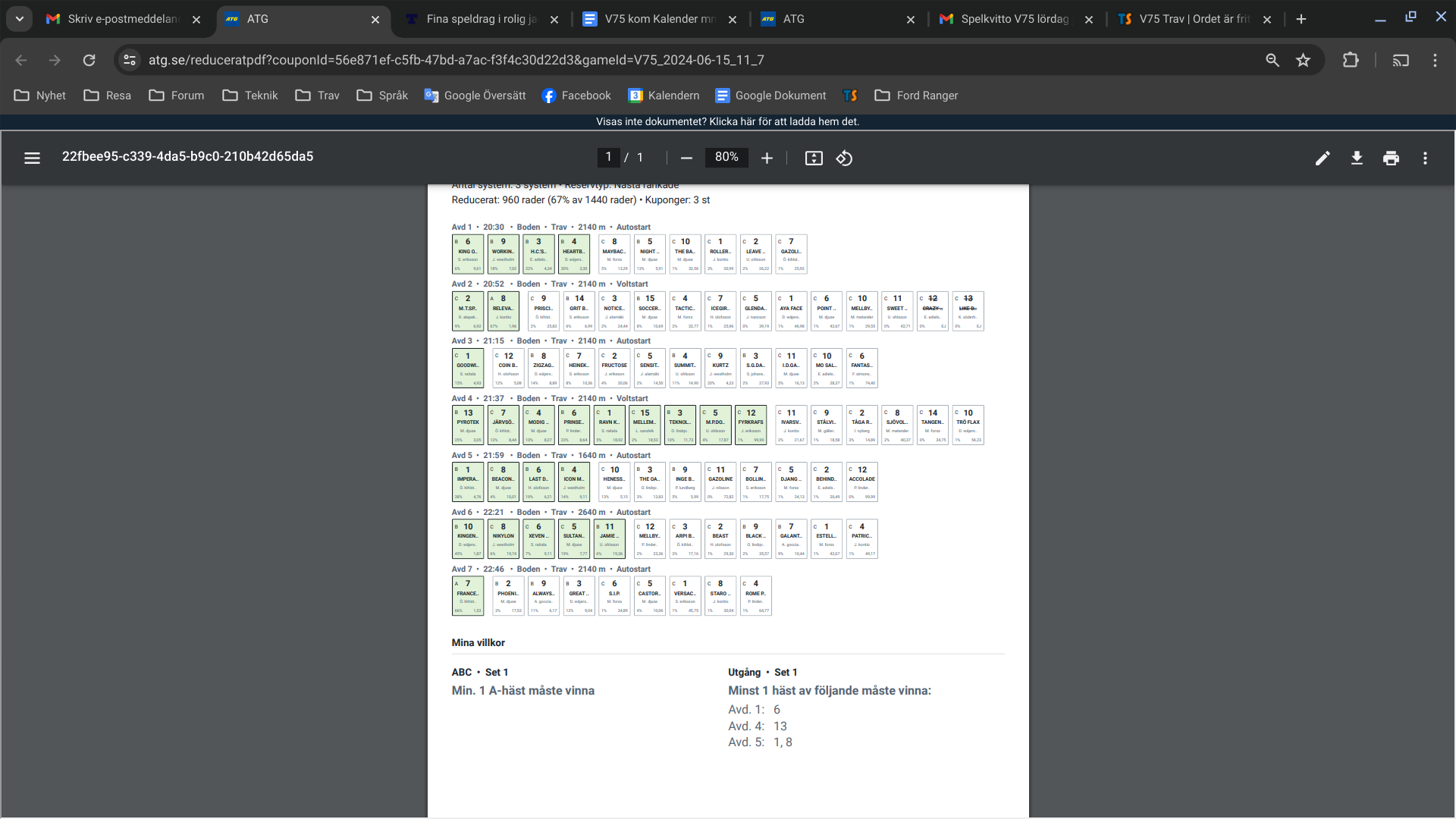
Task: Open the PDF sidebar menu icon
Action: tap(32, 158)
